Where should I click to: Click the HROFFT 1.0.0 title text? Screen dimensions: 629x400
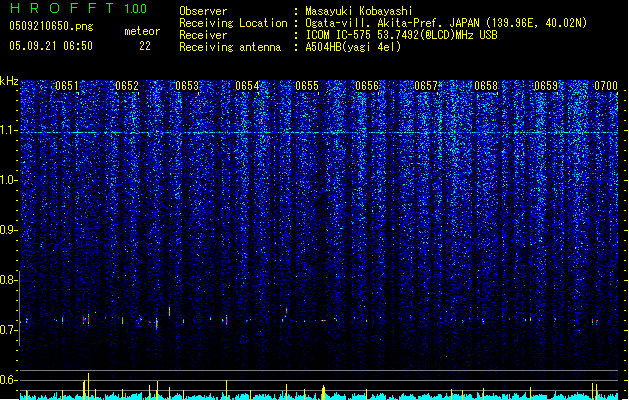pos(79,8)
